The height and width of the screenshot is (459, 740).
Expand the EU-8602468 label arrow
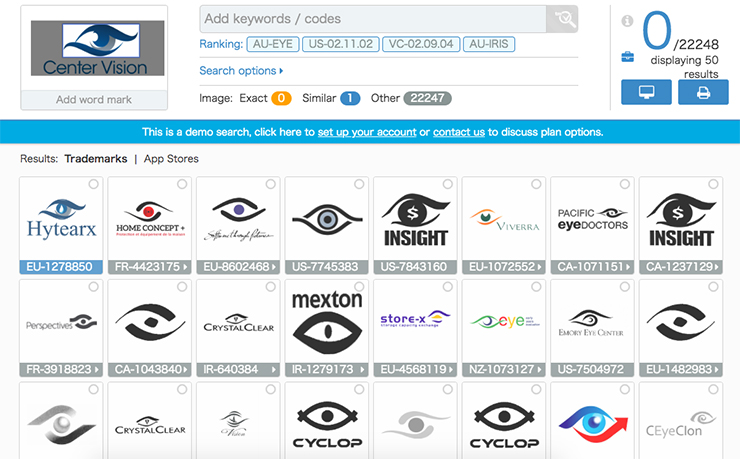pos(274,267)
